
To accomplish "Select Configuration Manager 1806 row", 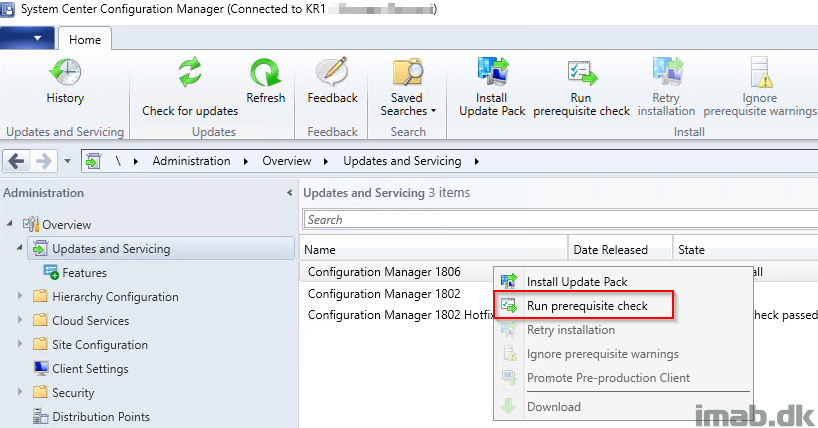I will [396, 272].
